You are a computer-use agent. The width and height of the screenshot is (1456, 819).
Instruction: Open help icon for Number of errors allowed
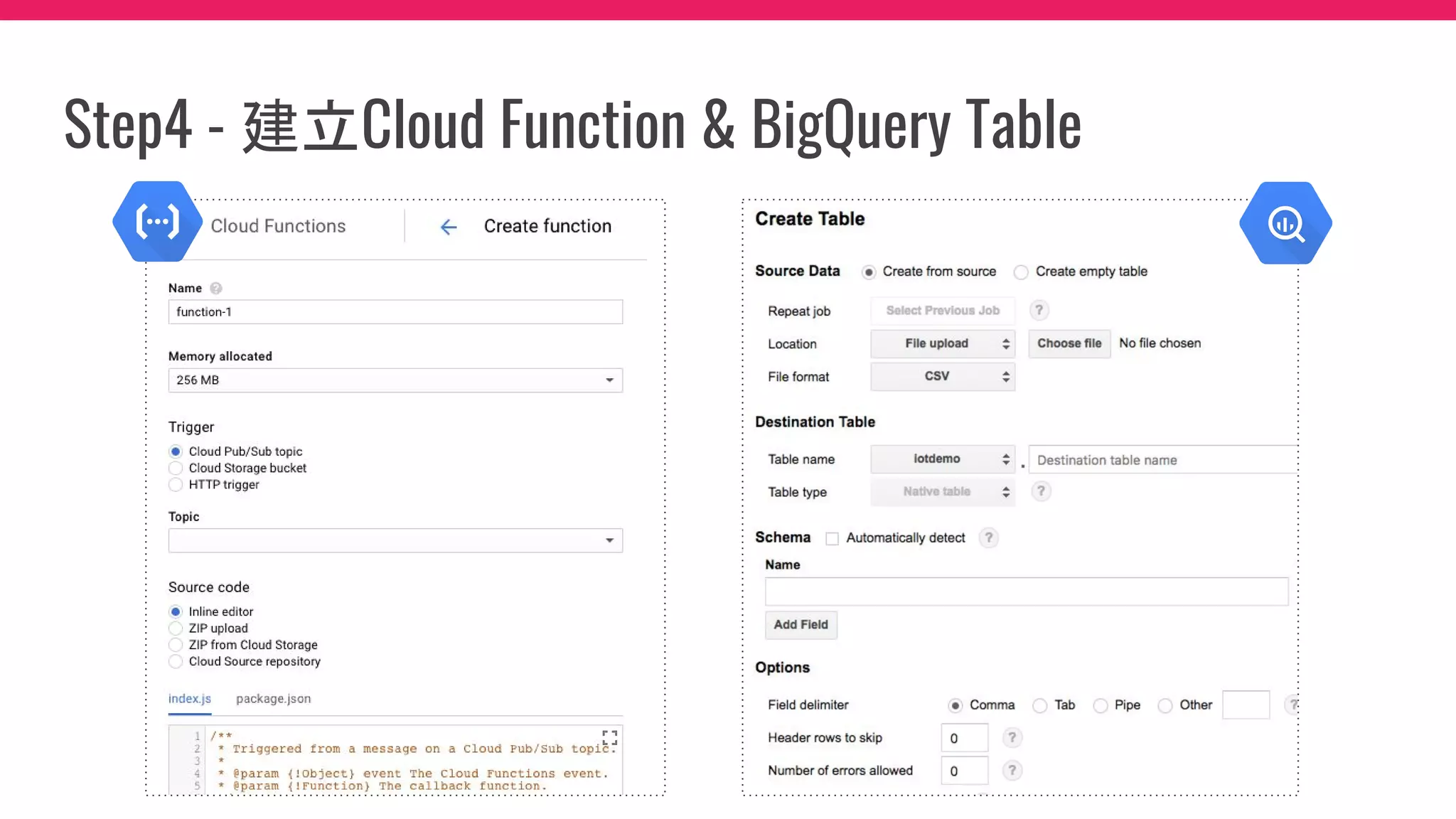(1012, 770)
